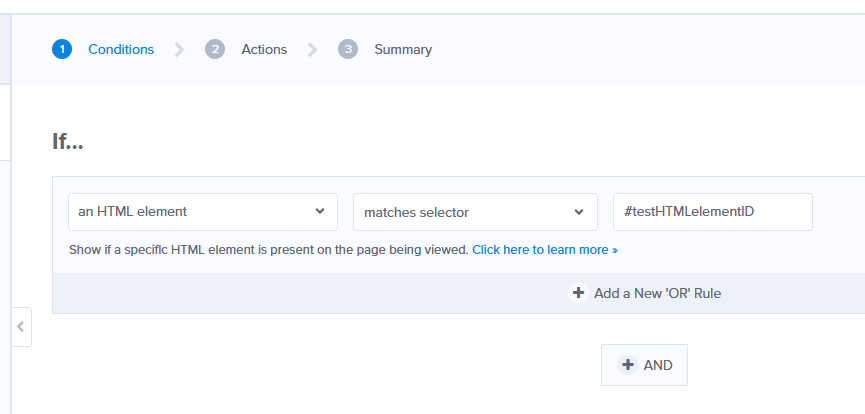
Task: Click the plus icon beside 'OR' Rule
Action: [578, 293]
